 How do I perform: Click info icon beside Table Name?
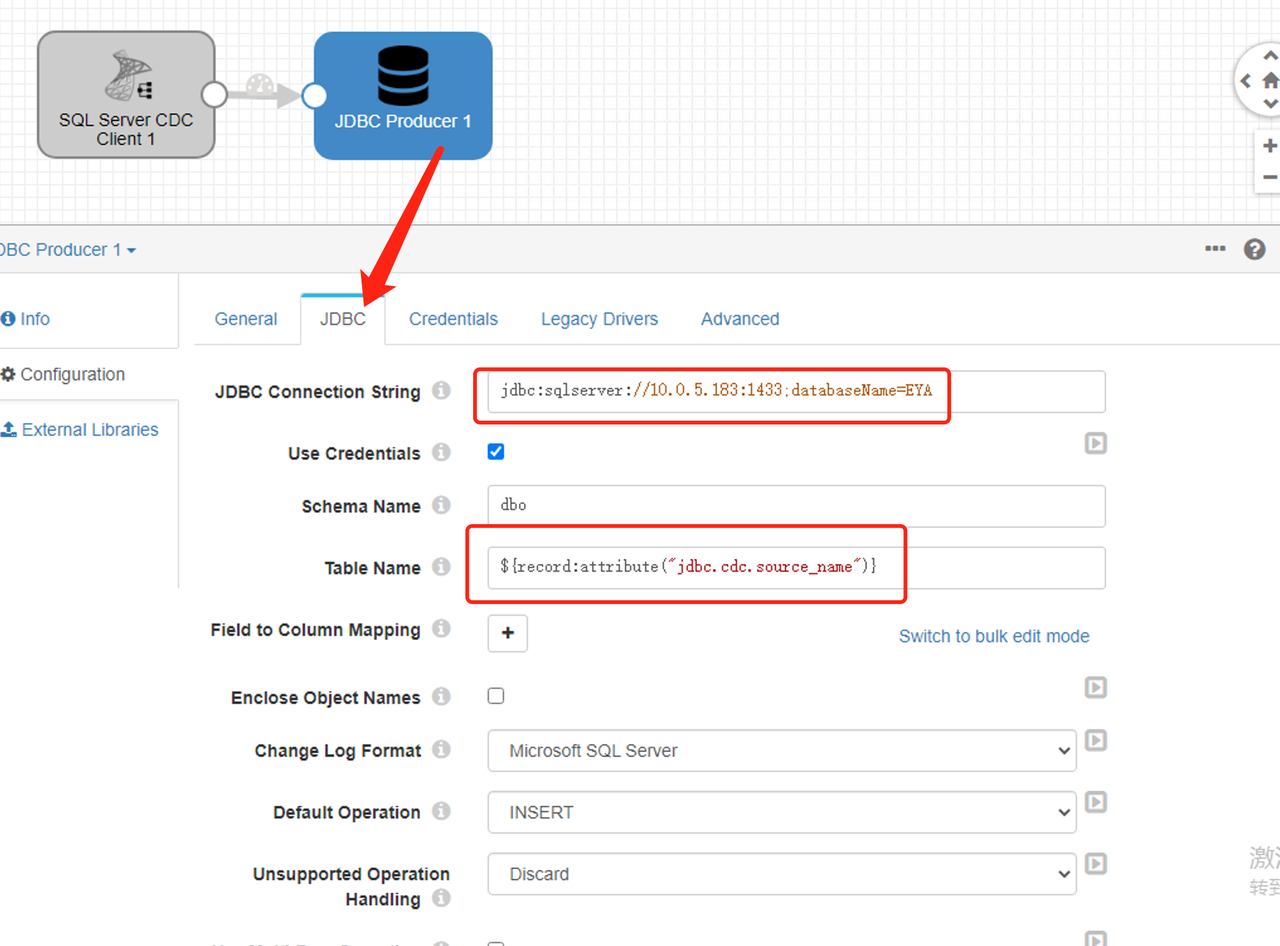pos(441,567)
